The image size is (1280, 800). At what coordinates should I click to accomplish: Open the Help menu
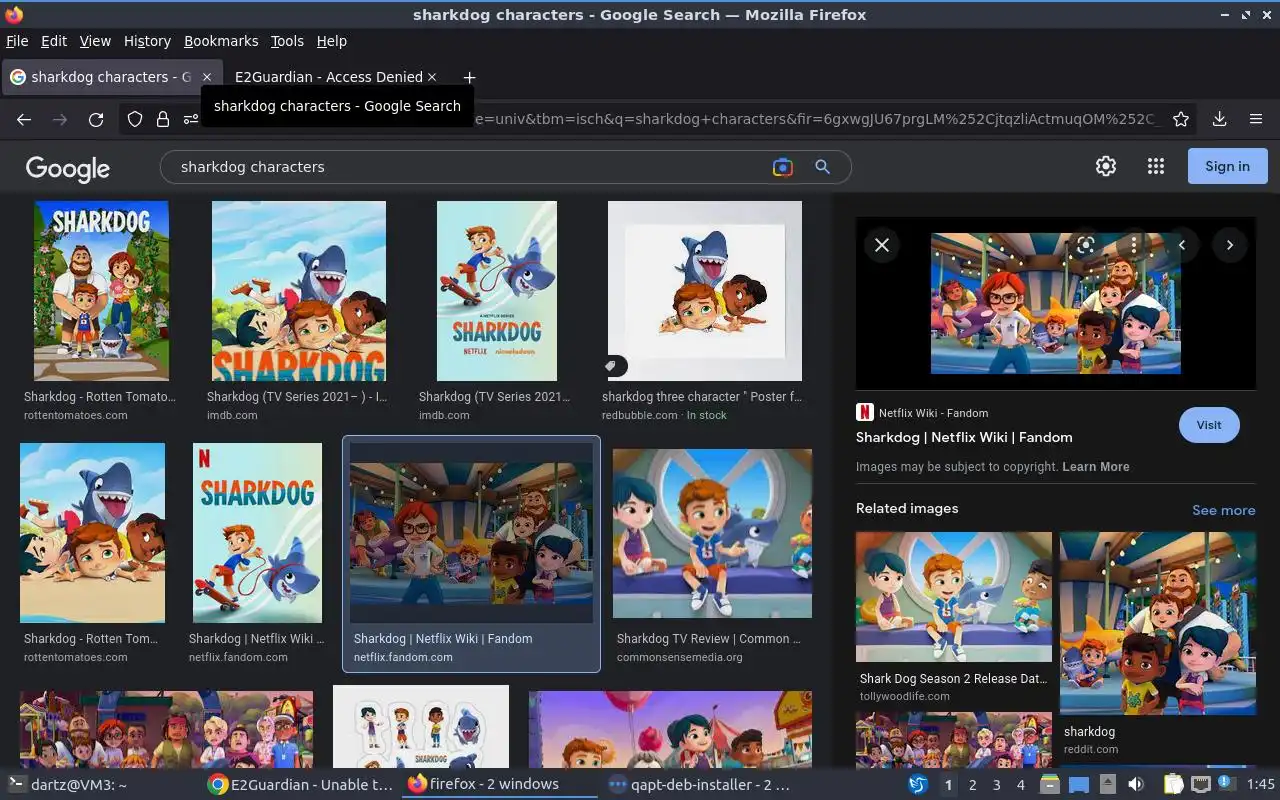pos(332,41)
